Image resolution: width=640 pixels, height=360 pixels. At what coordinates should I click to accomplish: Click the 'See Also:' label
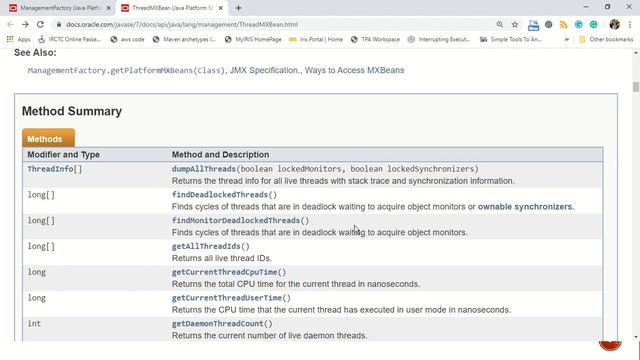pyautogui.click(x=35, y=53)
